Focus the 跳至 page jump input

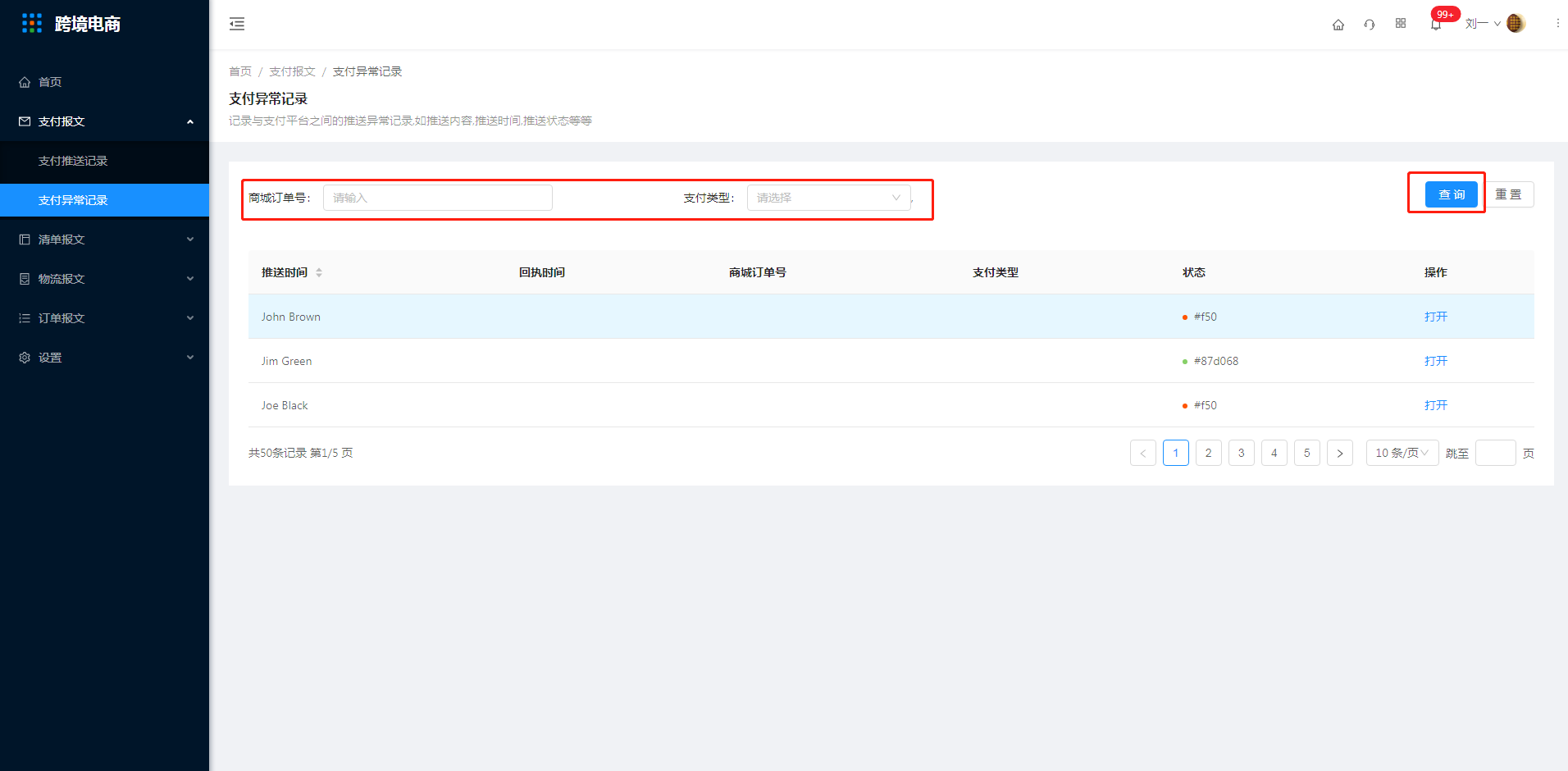pyautogui.click(x=1496, y=453)
